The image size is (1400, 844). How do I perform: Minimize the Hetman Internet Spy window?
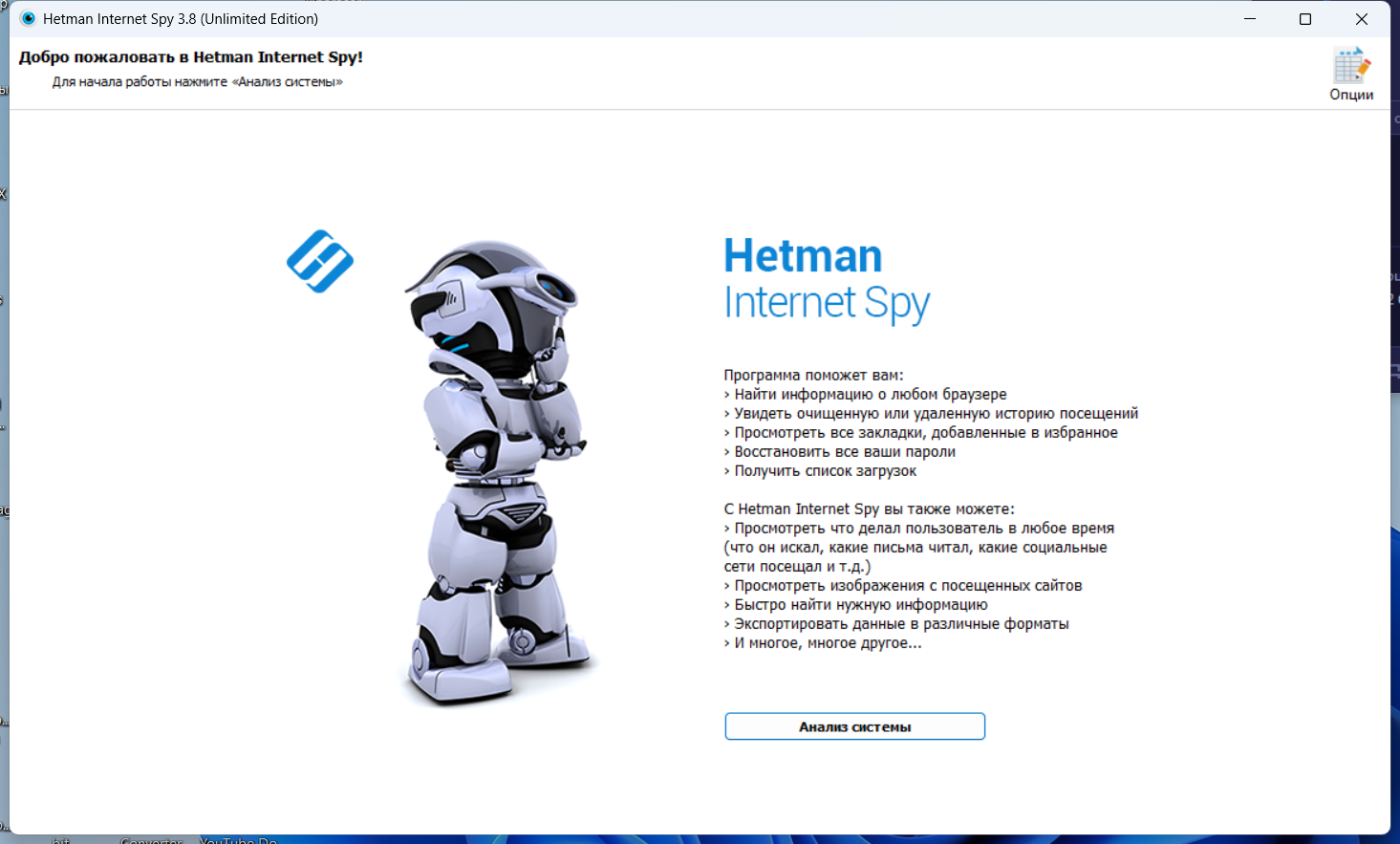click(1250, 19)
